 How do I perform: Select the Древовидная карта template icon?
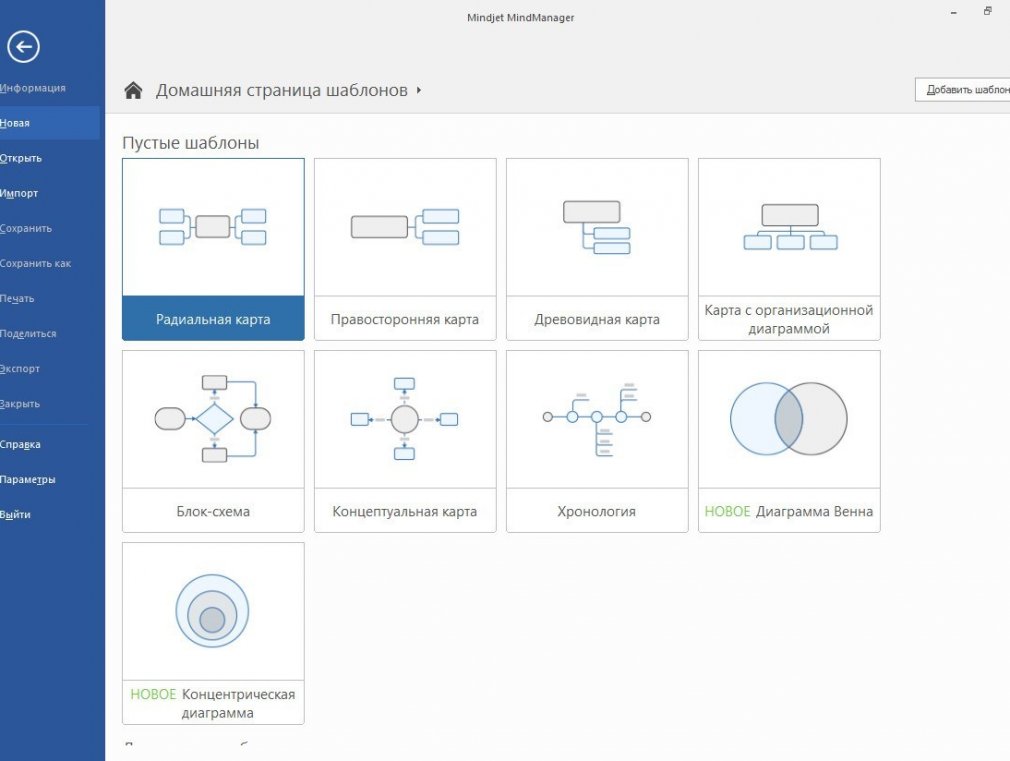click(597, 227)
